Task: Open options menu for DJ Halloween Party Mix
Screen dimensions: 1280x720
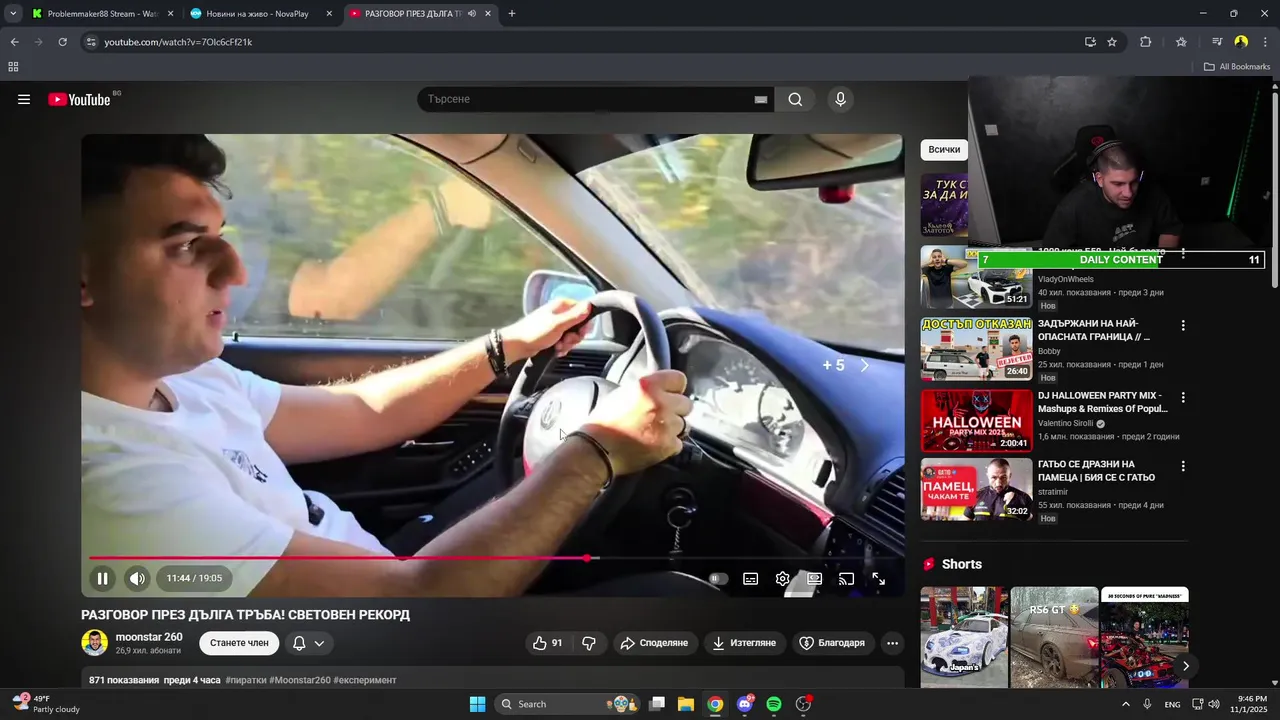Action: 1183,397
